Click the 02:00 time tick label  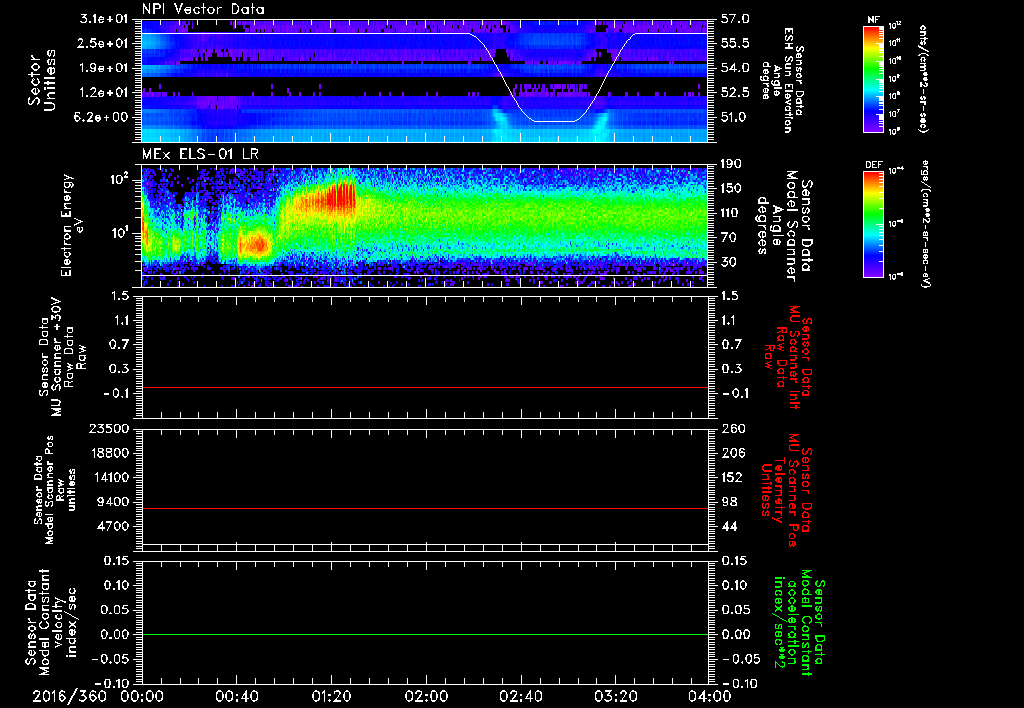pos(426,696)
